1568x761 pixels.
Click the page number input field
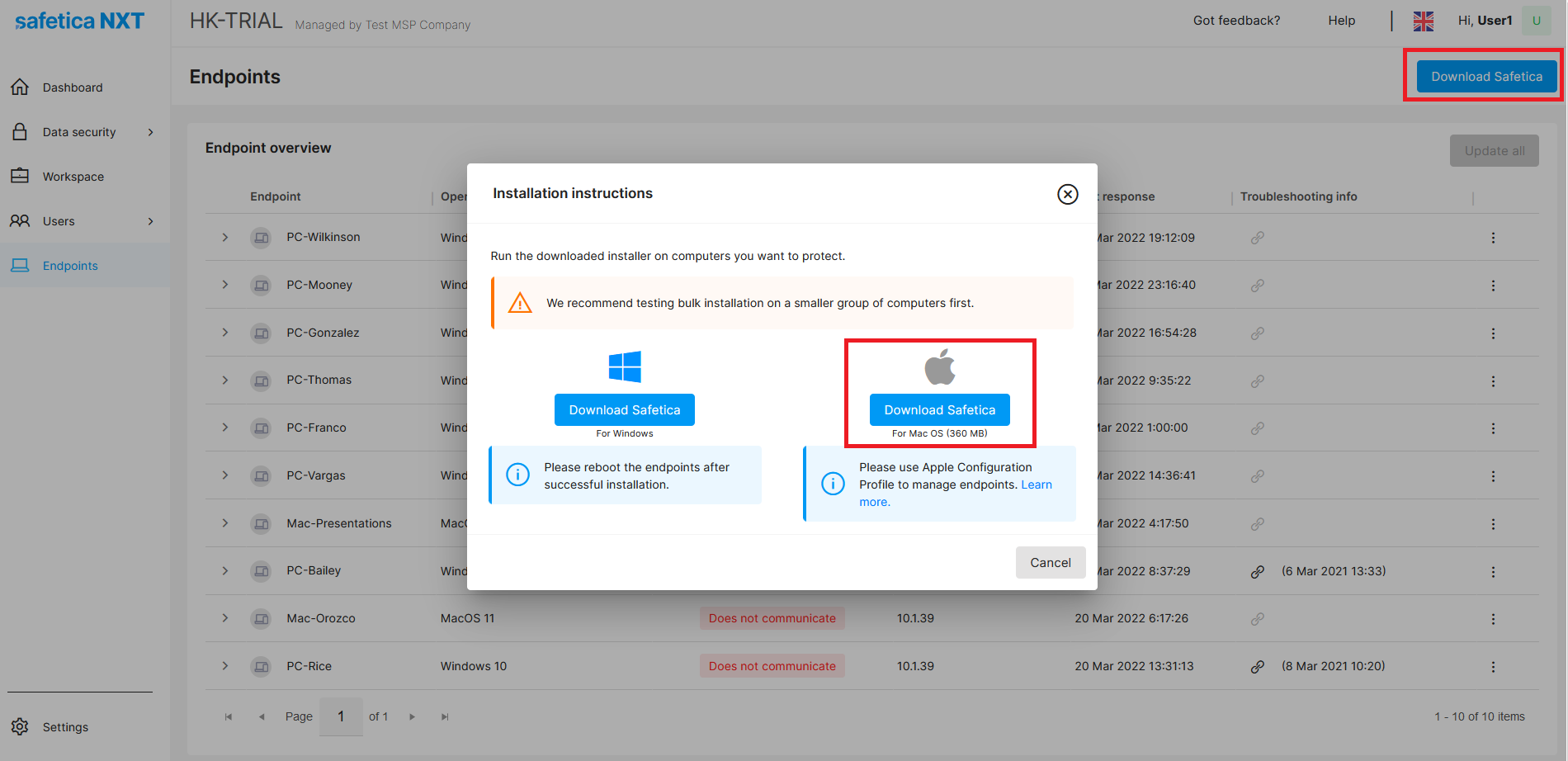coord(341,716)
